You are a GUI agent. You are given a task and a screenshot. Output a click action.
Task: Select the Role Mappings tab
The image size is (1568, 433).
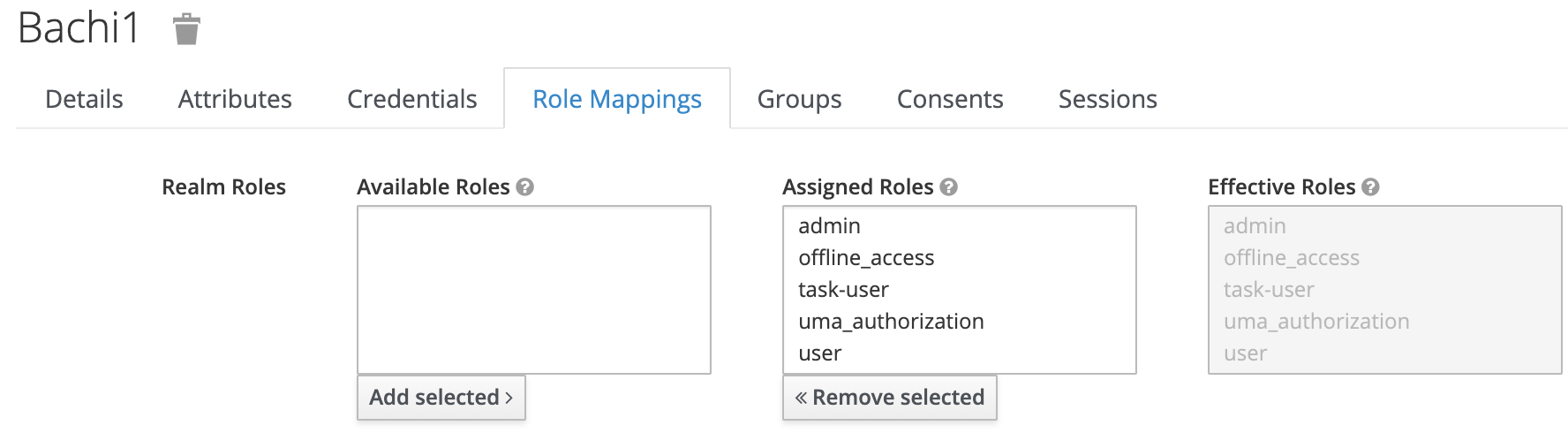[x=616, y=99]
